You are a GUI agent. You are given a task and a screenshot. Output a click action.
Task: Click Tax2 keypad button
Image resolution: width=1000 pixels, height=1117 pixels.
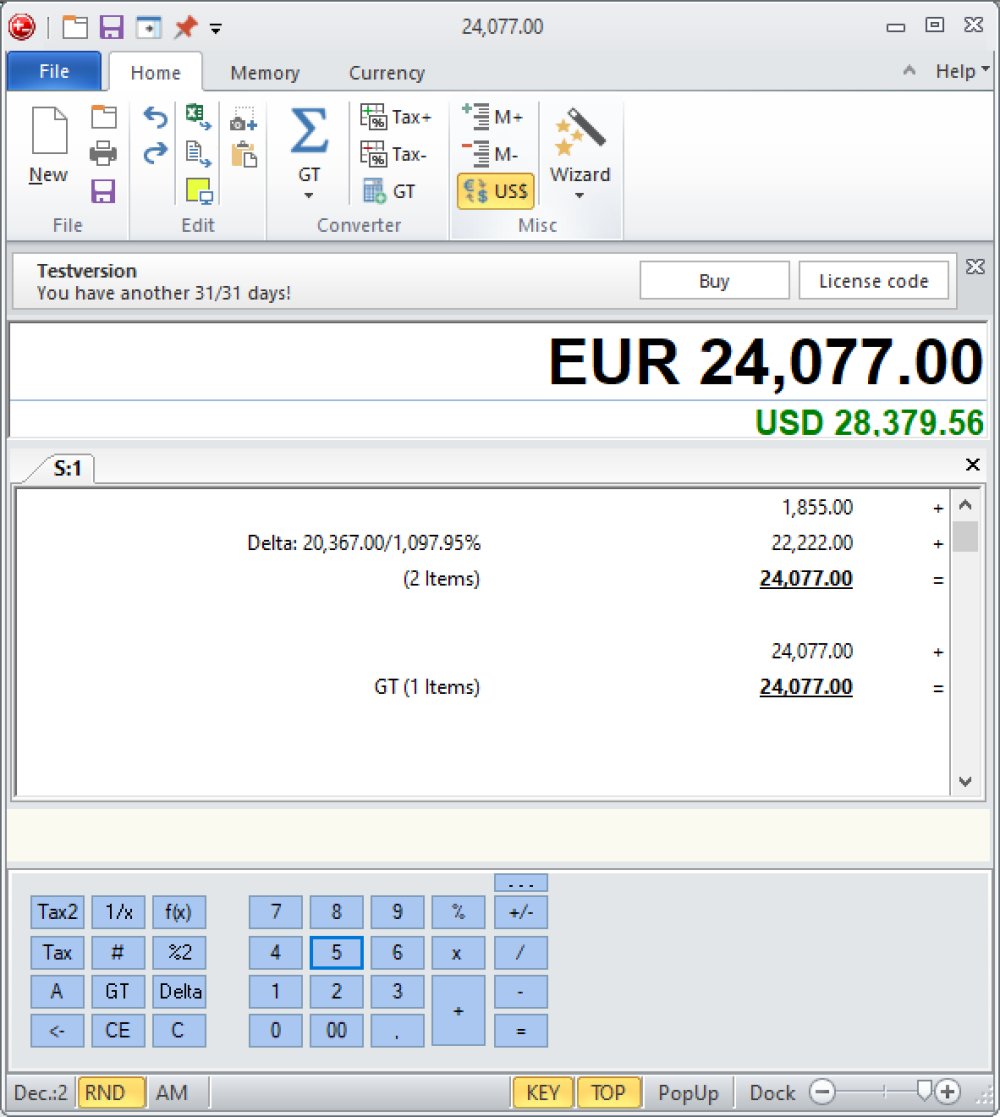57,912
